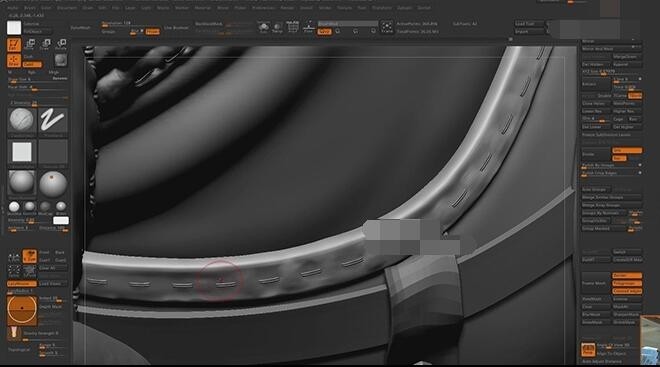Click the SharpenMask button
The height and width of the screenshot is (367, 660).
click(627, 314)
